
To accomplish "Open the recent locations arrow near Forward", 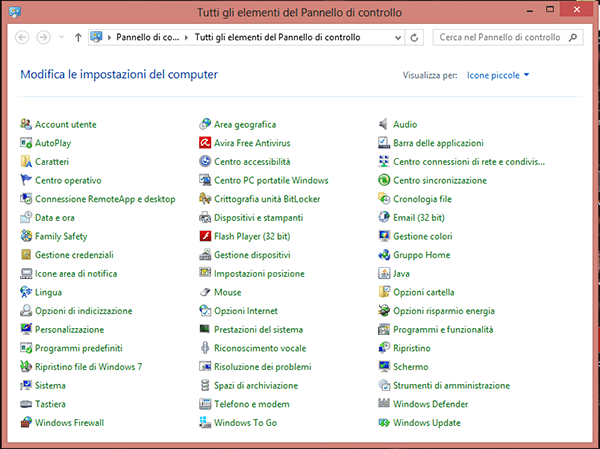I will click(61, 38).
